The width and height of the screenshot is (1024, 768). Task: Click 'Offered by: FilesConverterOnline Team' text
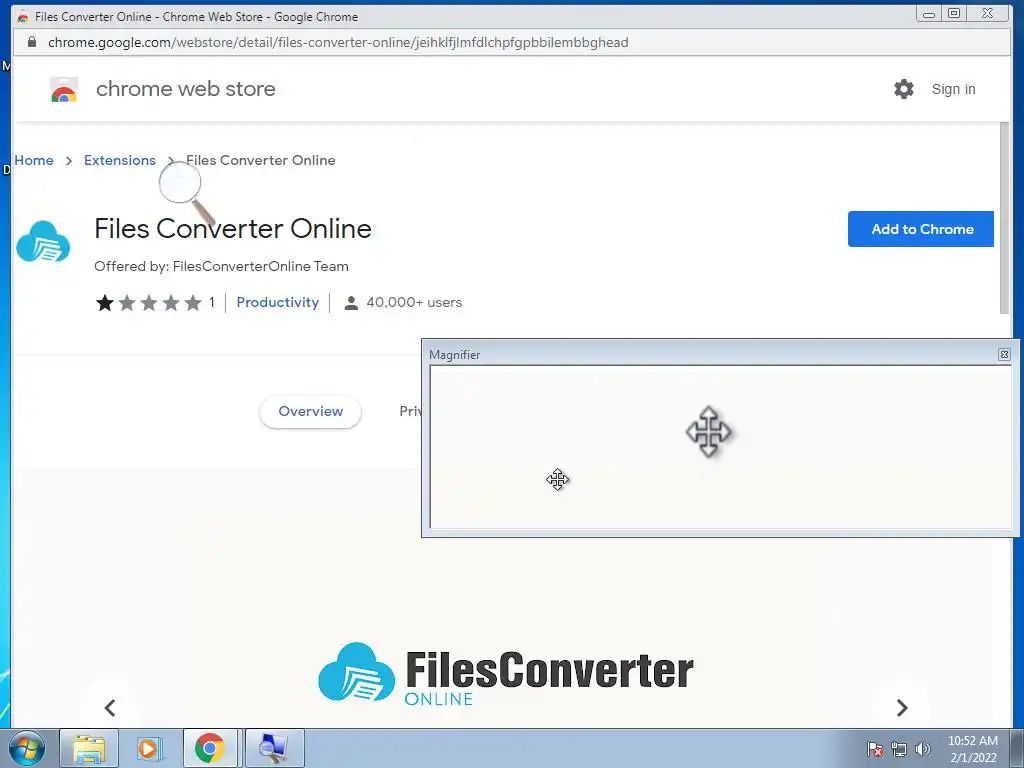(x=221, y=266)
